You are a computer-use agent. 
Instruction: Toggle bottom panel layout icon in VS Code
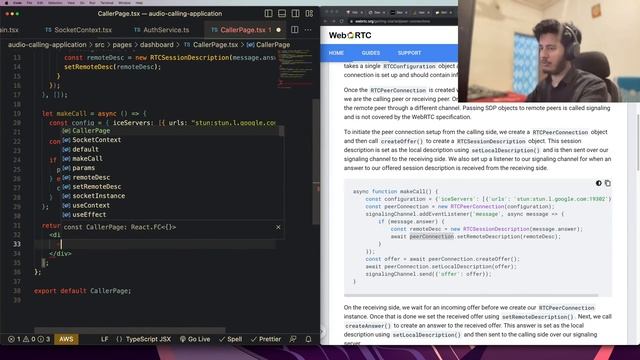[x=282, y=13]
